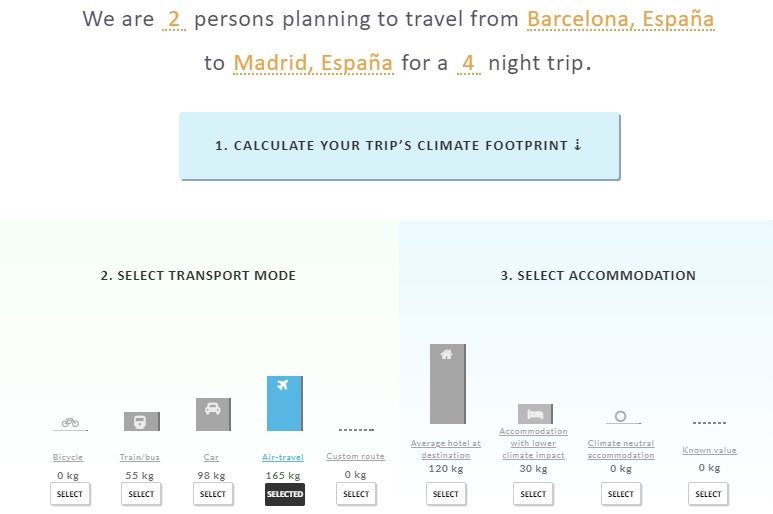773x514 pixels.
Task: Select Average hotel at destination button
Action: coord(446,494)
